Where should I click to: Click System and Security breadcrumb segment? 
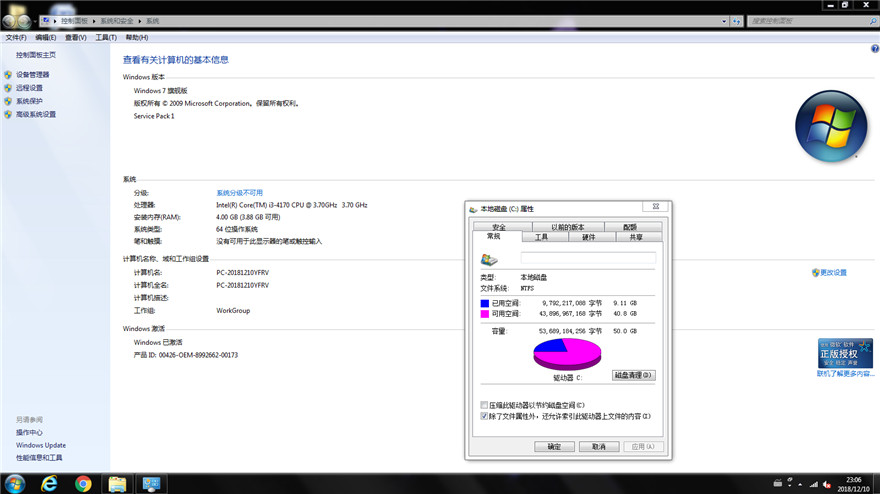click(x=117, y=21)
